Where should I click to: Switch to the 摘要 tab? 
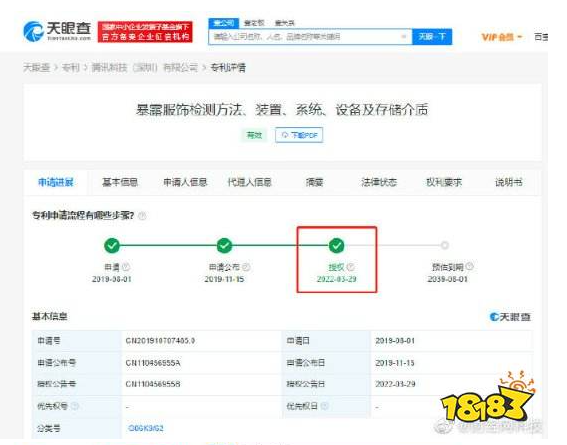point(314,183)
